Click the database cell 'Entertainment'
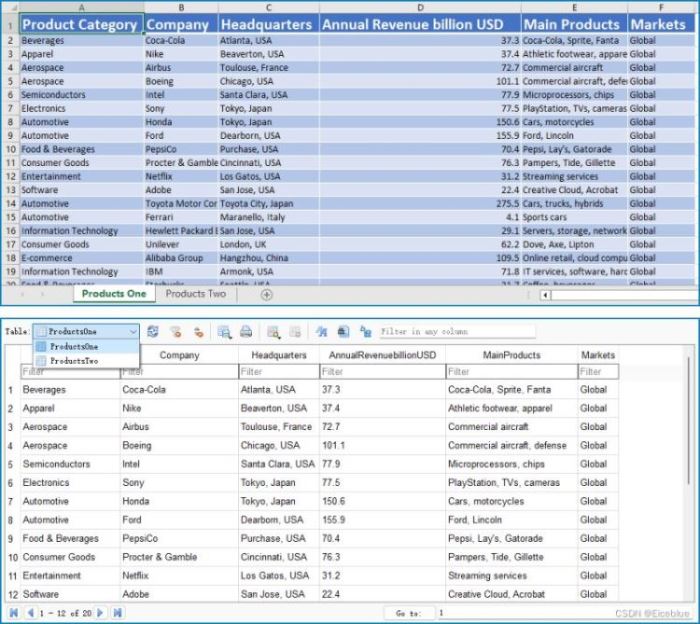700x624 pixels. [x=71, y=576]
